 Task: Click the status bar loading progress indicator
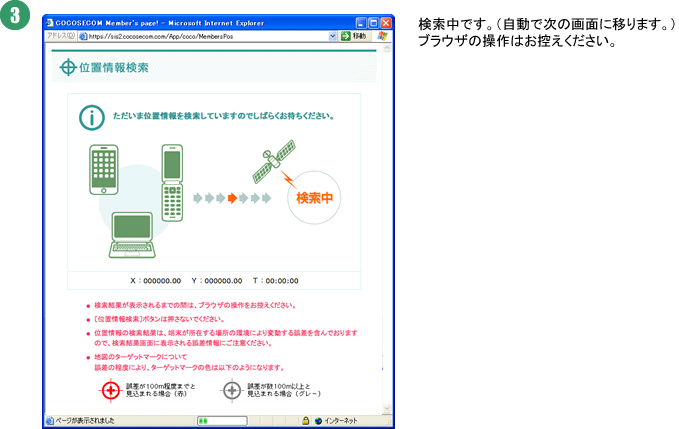coord(222,421)
